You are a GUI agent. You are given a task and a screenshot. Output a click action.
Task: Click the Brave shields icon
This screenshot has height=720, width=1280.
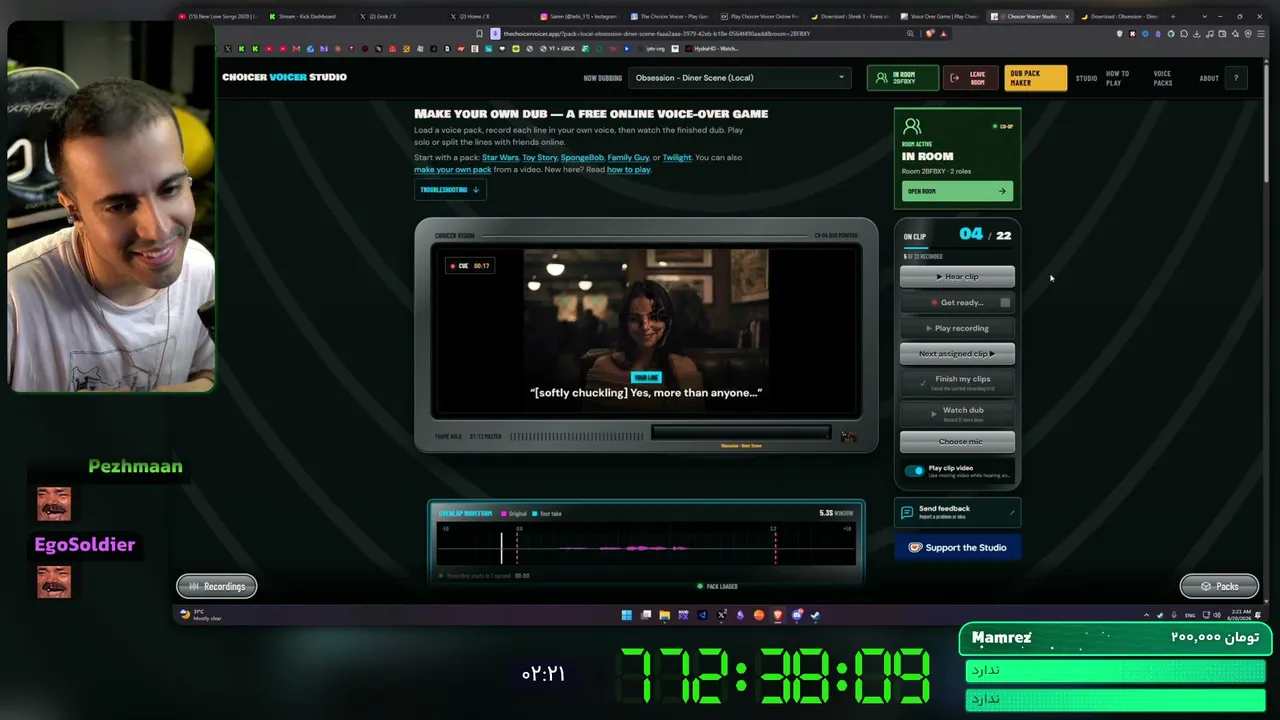pyautogui.click(x=931, y=33)
